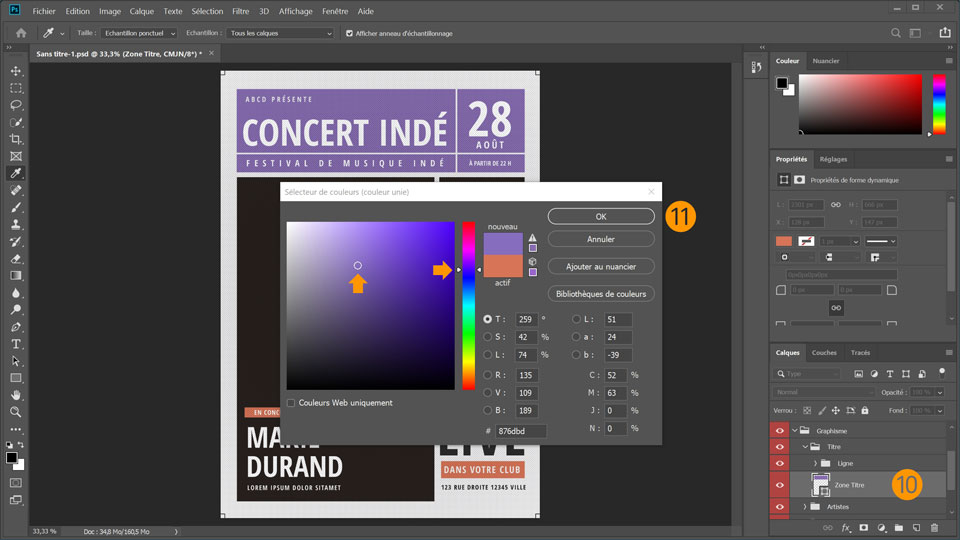960x540 pixels.
Task: Create a new group folder icon
Action: [899, 527]
